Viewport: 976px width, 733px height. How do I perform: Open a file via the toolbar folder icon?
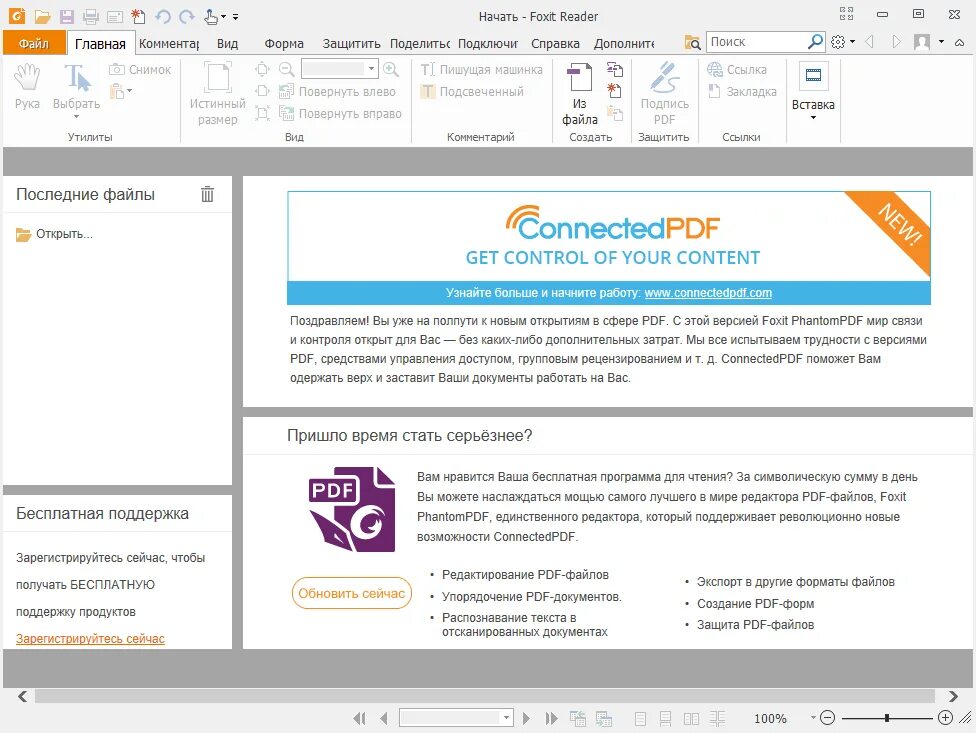point(42,17)
